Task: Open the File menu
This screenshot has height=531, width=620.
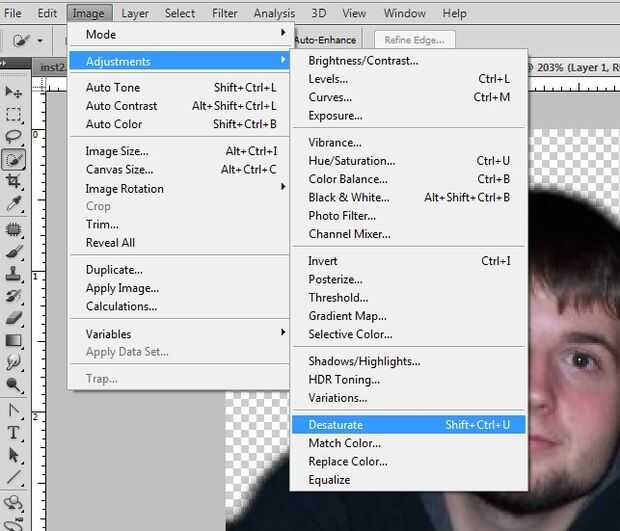Action: coord(12,13)
